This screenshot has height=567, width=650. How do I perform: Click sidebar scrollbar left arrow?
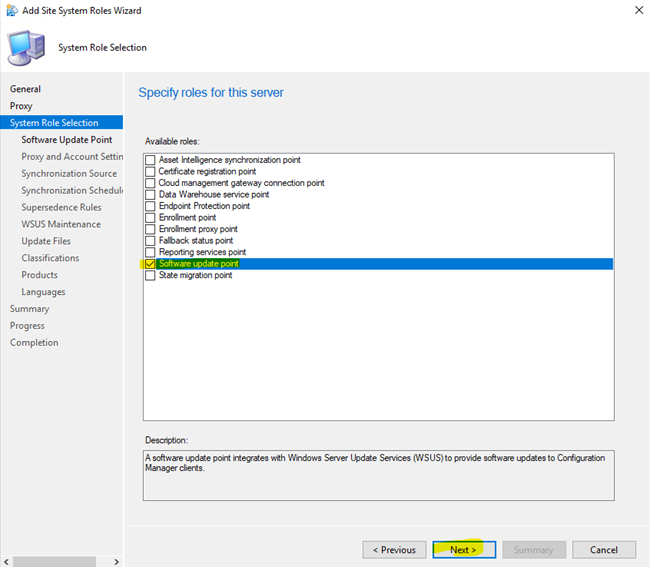click(6, 562)
